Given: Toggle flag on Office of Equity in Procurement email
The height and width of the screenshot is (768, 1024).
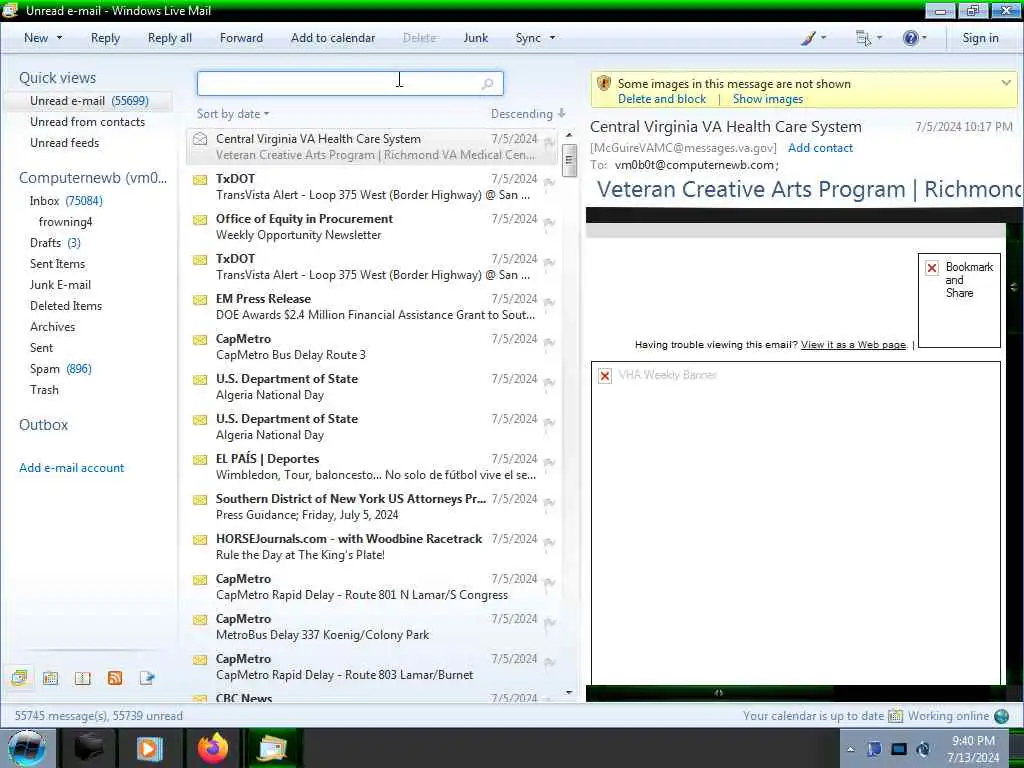Looking at the screenshot, I should 550,222.
